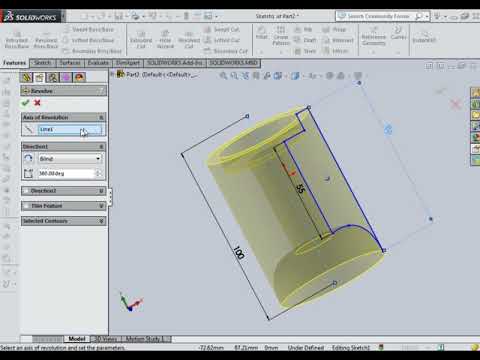Switch to the Surfaces tab

(70, 63)
